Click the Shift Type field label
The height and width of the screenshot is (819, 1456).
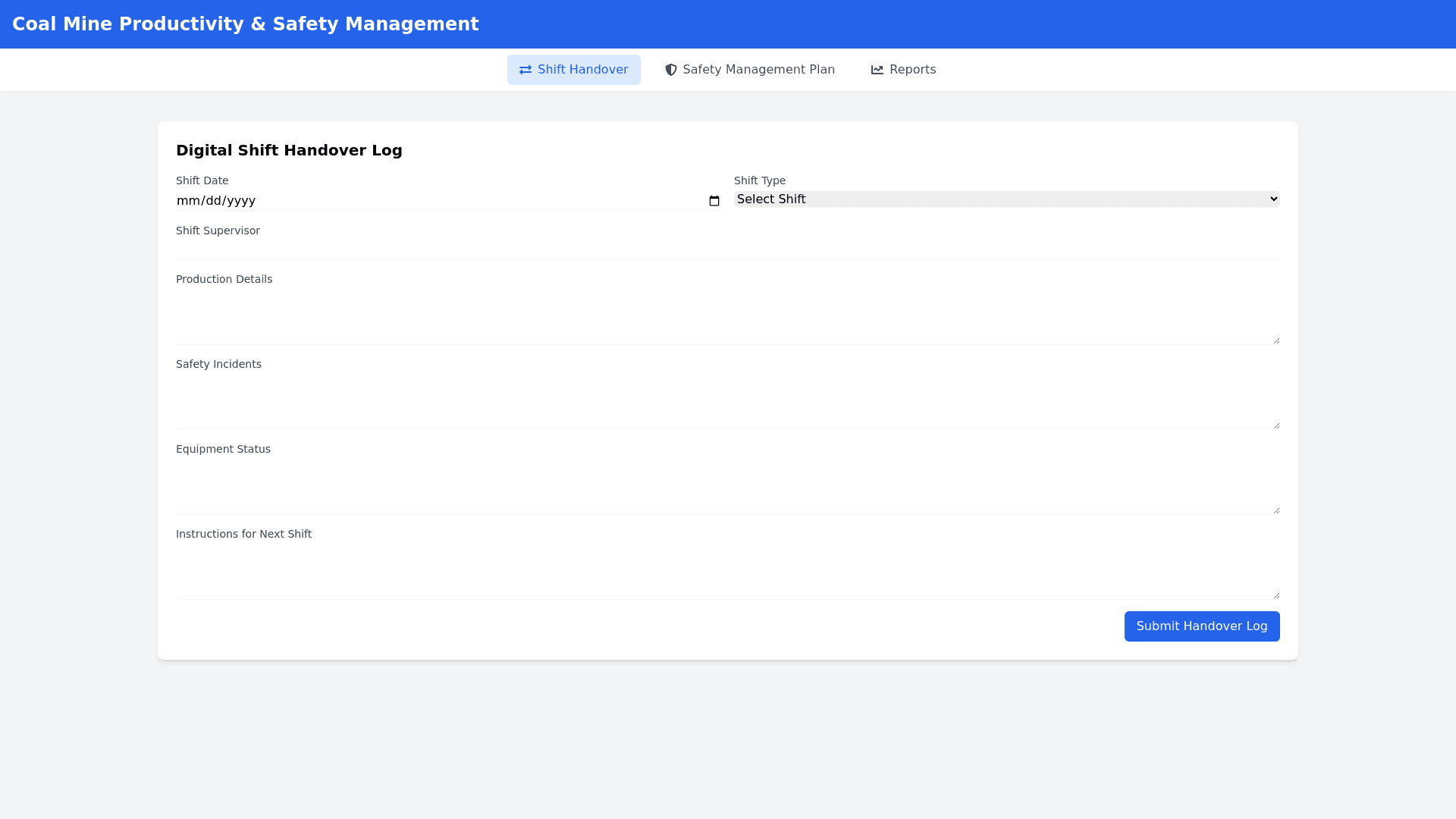click(759, 180)
